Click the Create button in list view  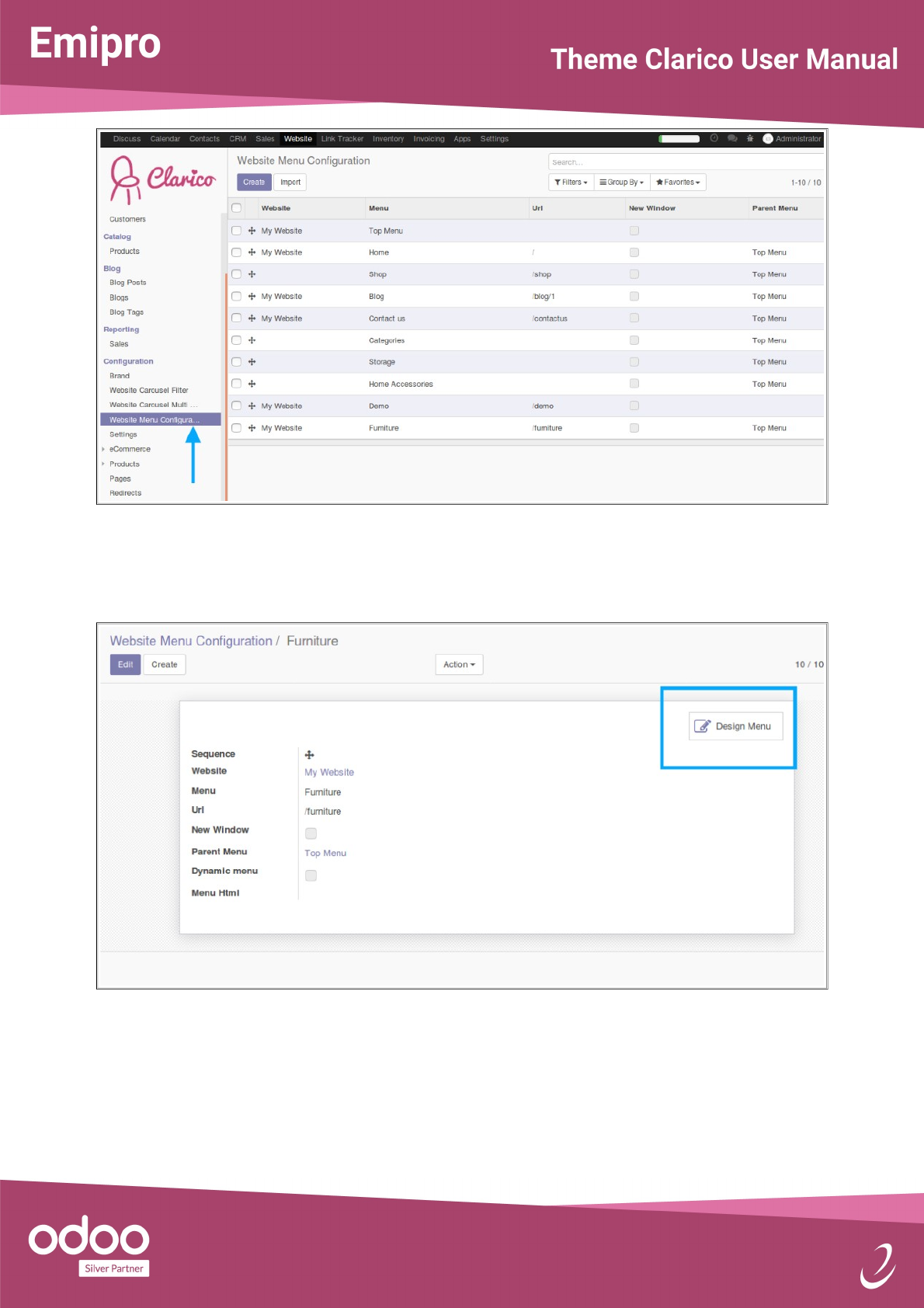254,183
